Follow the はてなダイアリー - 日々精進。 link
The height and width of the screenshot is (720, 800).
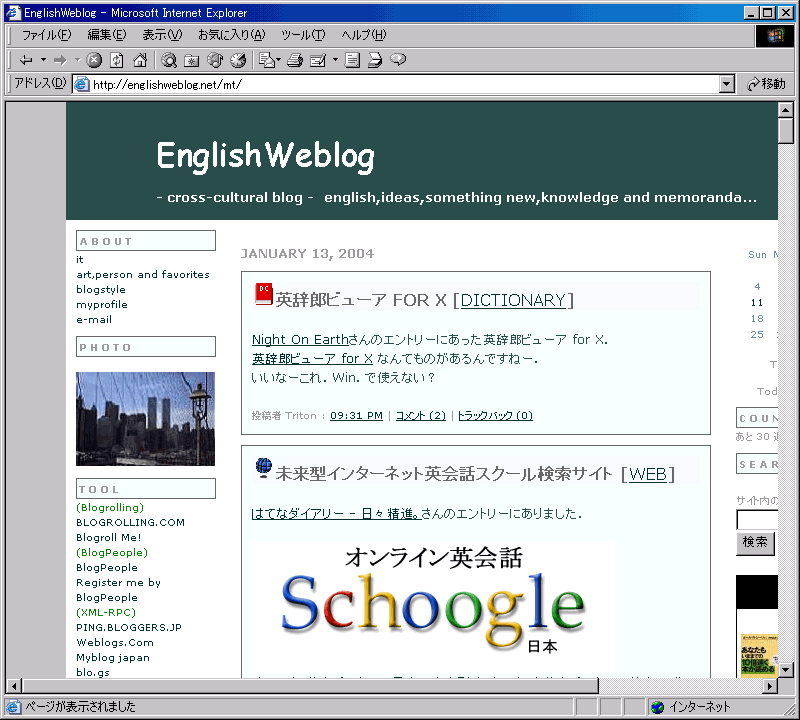pos(336,513)
